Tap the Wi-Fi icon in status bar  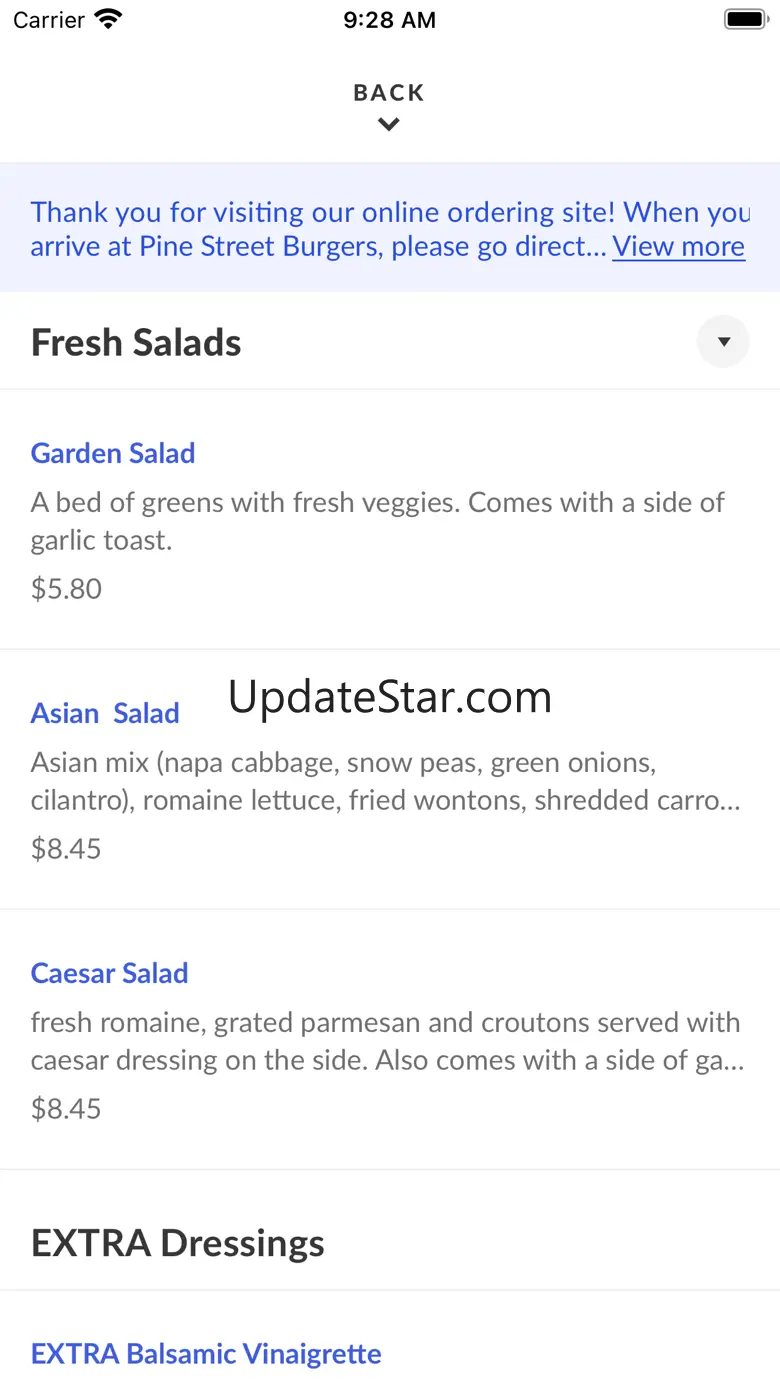(x=107, y=19)
